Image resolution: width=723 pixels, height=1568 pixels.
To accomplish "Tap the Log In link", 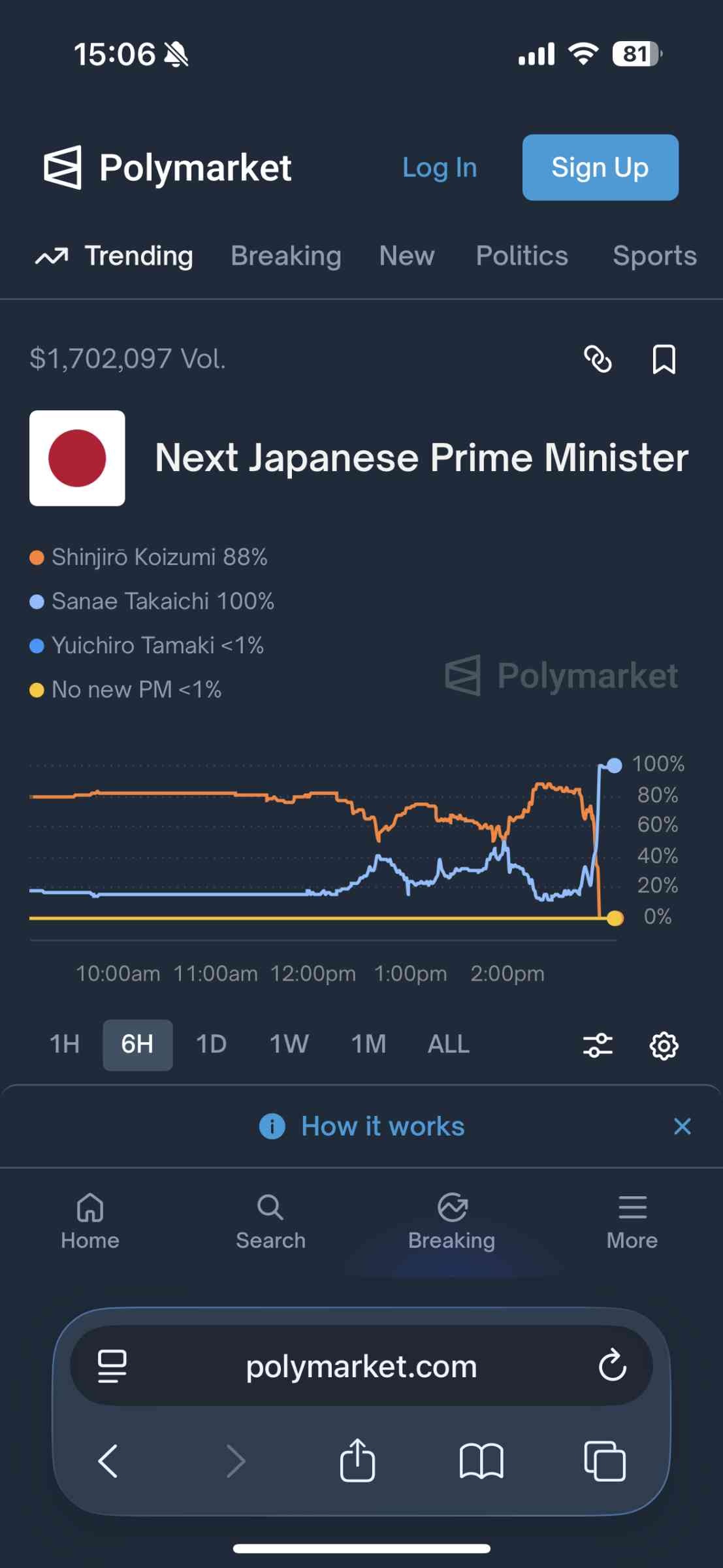I will click(440, 168).
